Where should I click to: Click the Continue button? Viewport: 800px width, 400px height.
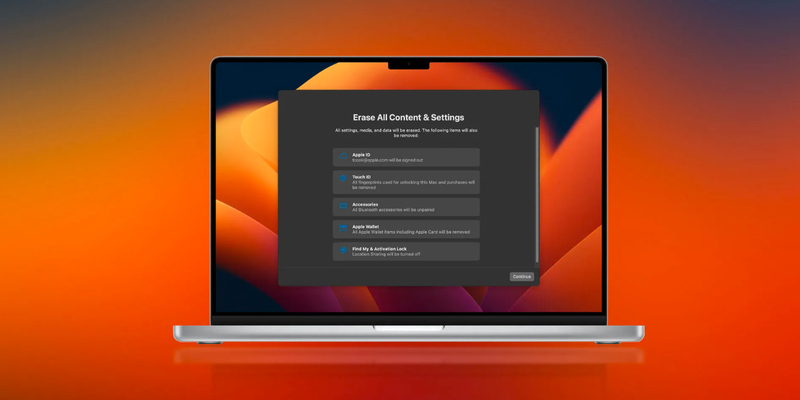click(x=522, y=277)
